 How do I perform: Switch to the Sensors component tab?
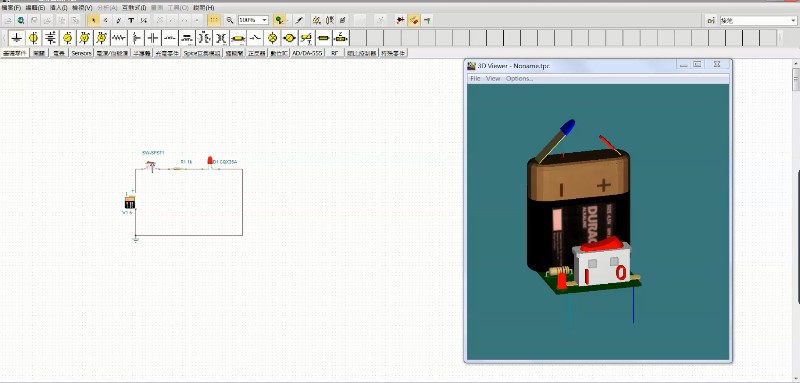coord(82,53)
